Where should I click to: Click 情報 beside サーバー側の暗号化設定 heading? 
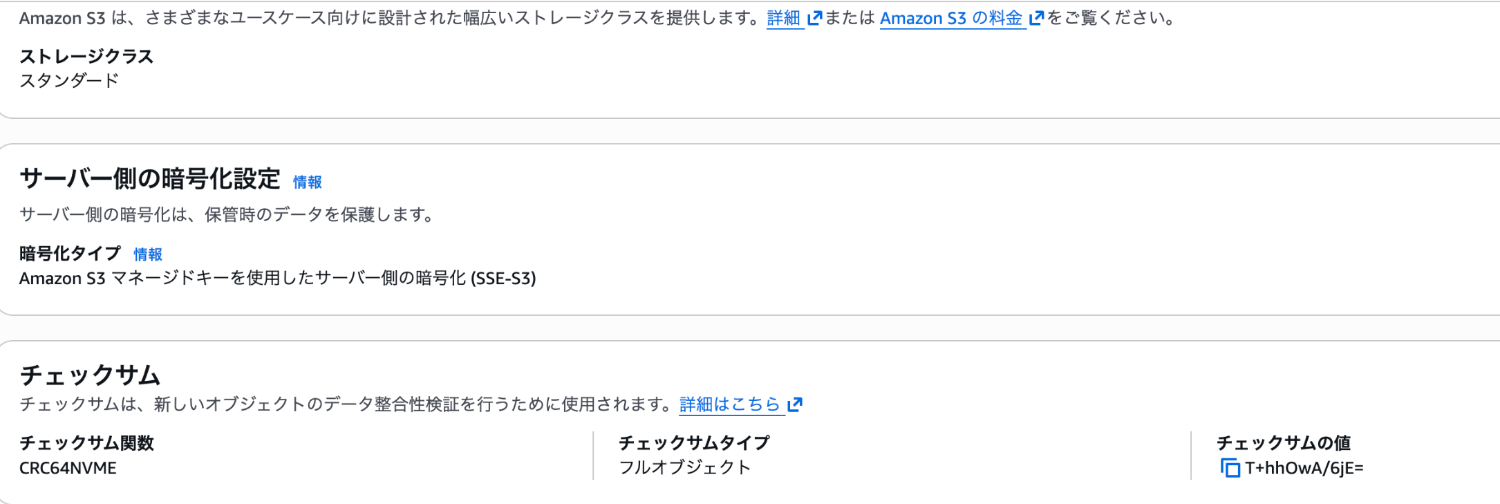coord(307,182)
